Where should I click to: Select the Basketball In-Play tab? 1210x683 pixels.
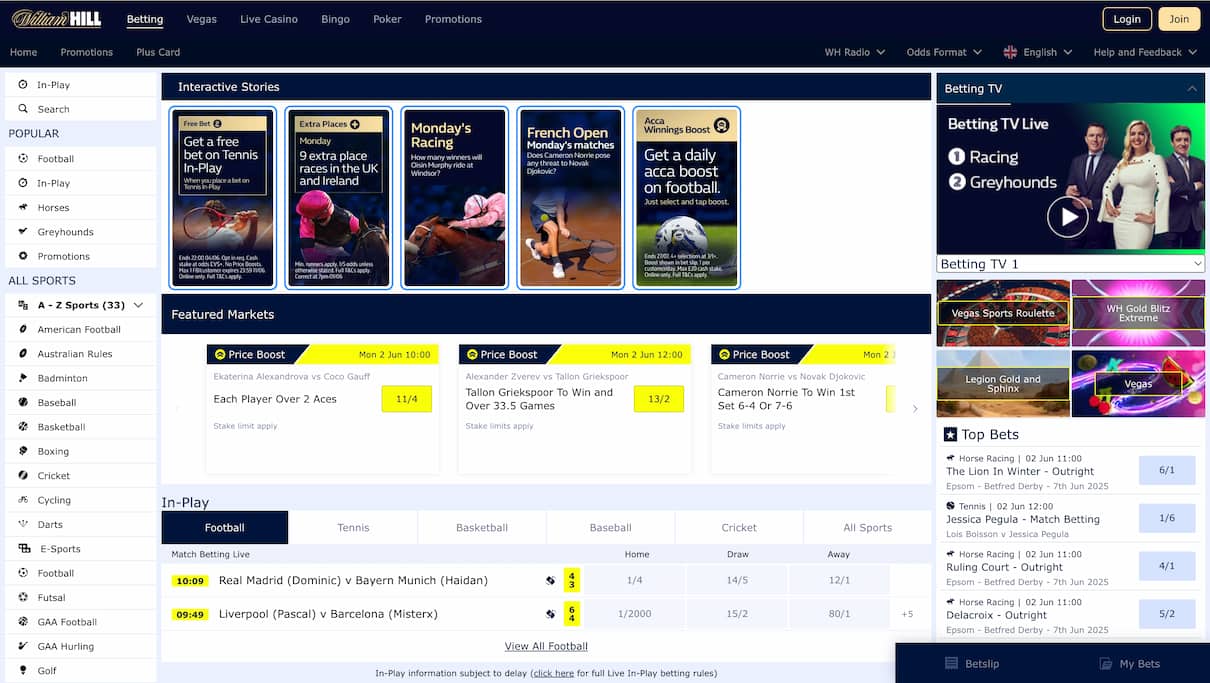[482, 527]
